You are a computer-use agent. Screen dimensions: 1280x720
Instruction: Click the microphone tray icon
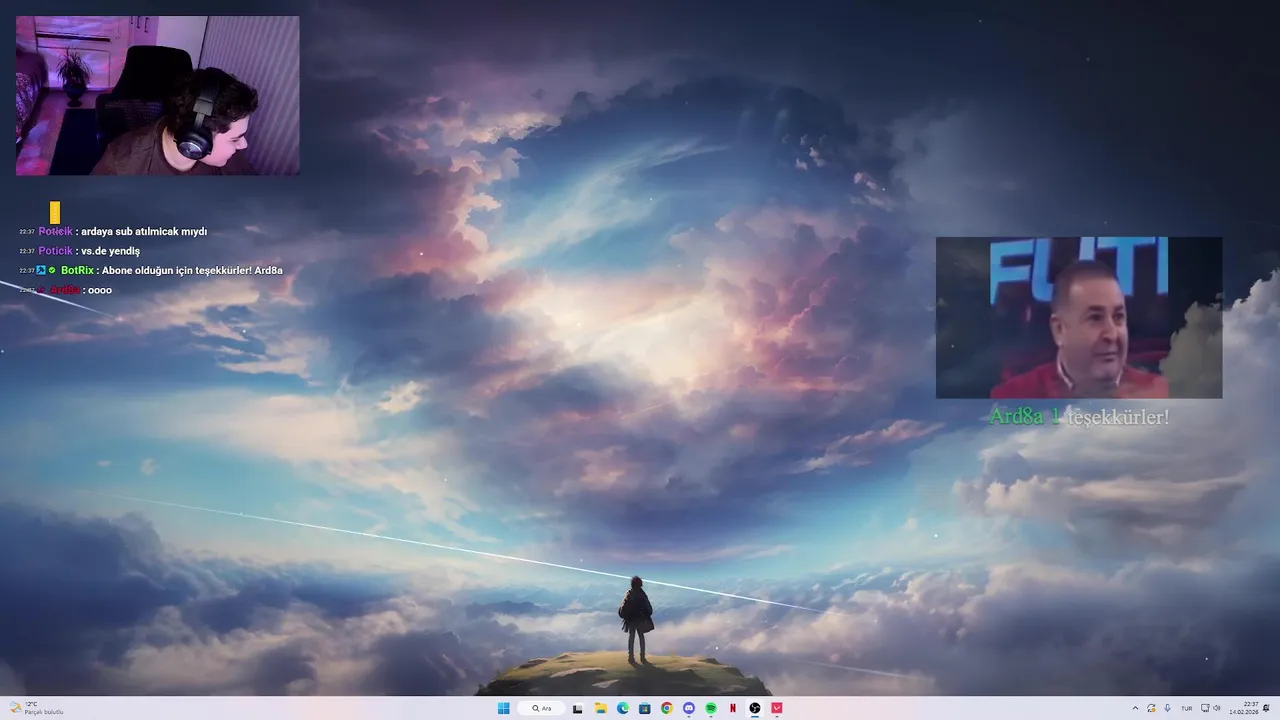click(x=1167, y=708)
